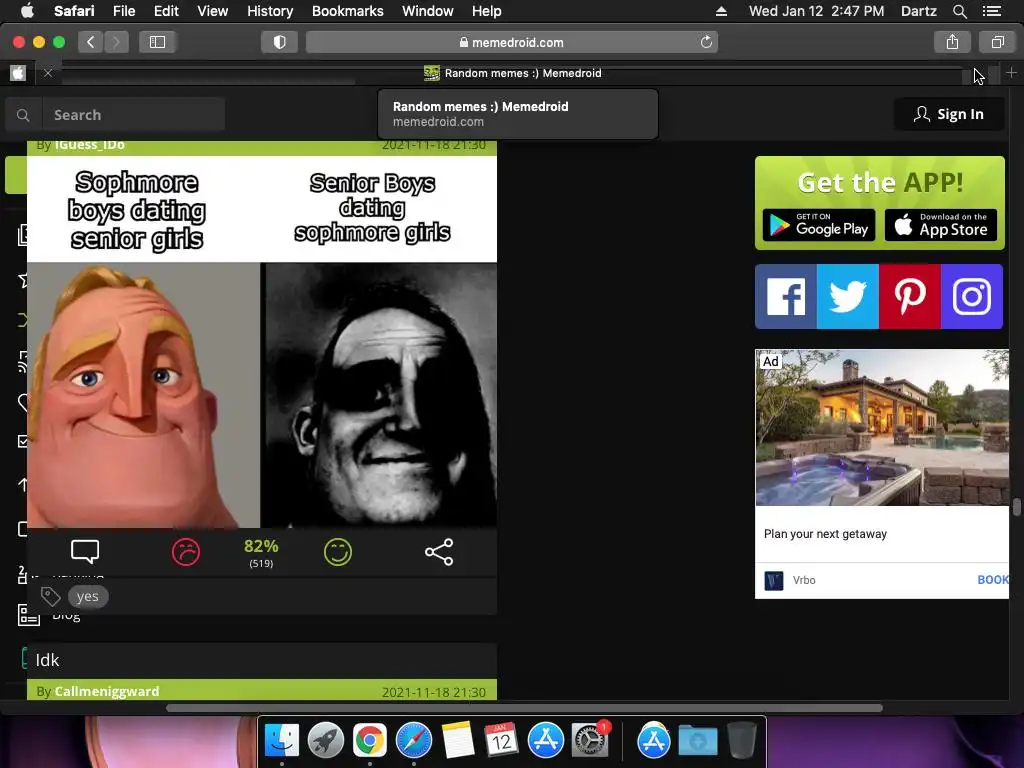This screenshot has height=768, width=1024.
Task: Open Calendar from the Dock
Action: pos(502,741)
